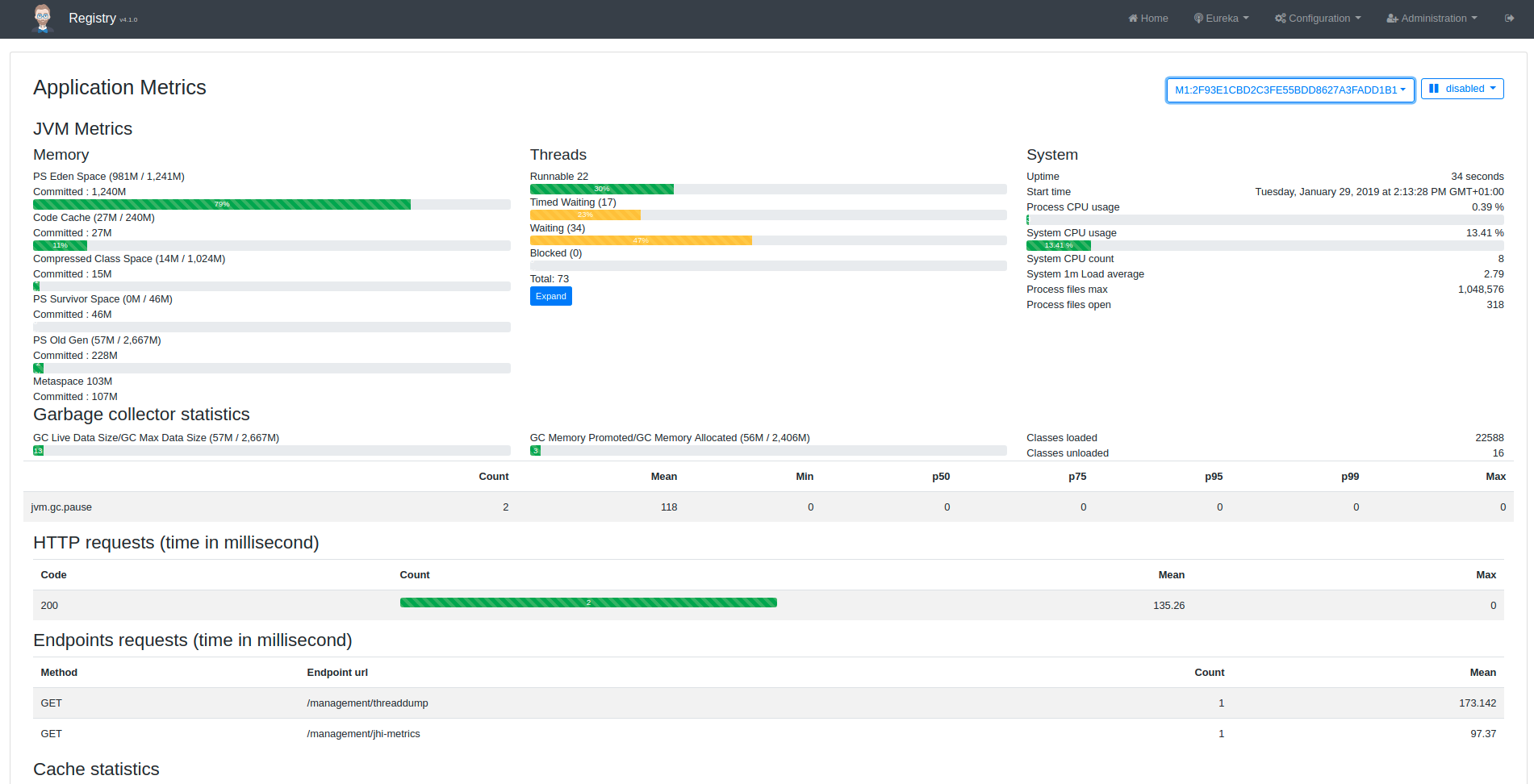The image size is (1534, 784).
Task: Click the /management/threaddump endpoint URL text
Action: (x=367, y=703)
